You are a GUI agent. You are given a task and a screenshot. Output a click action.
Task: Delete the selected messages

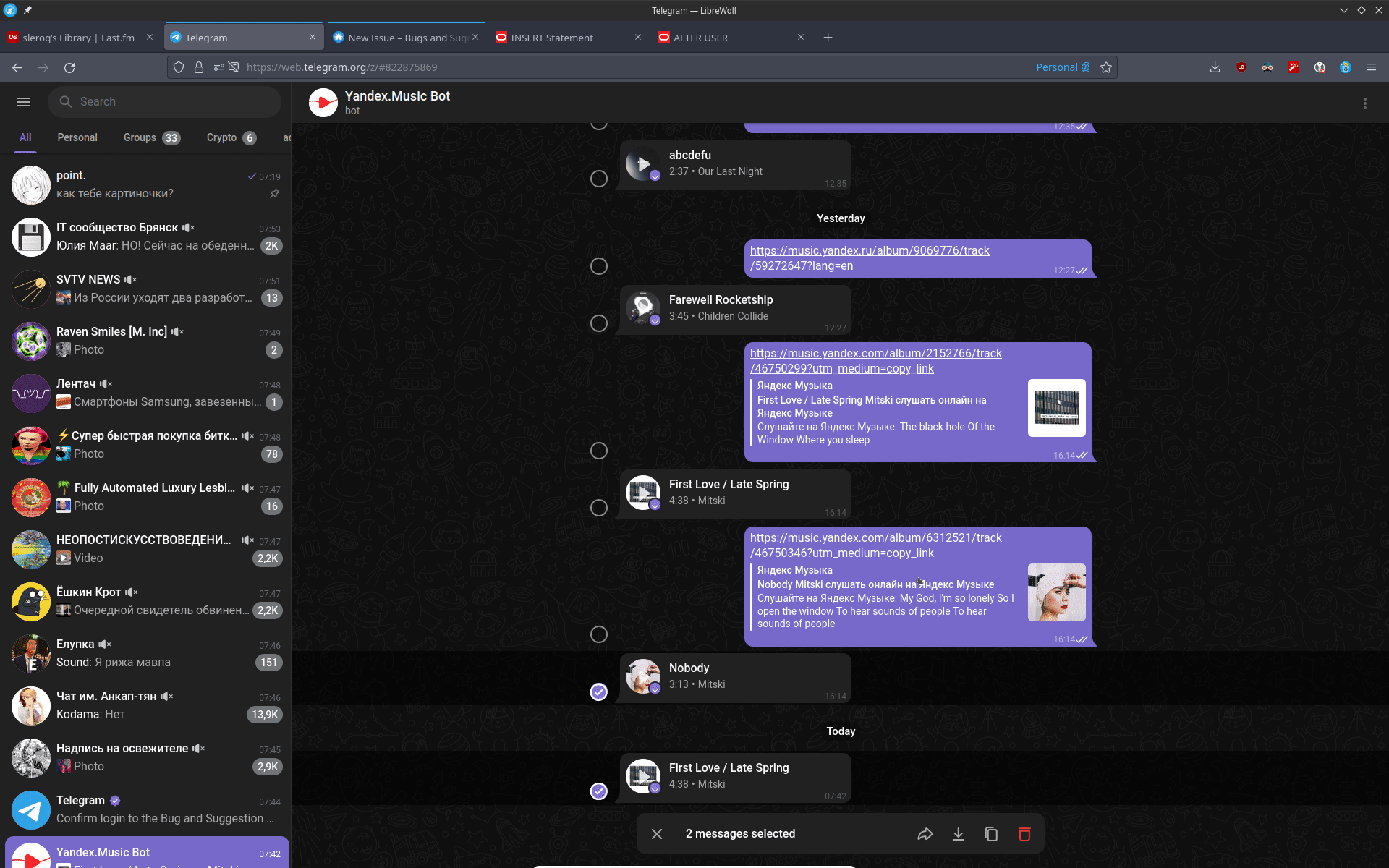pos(1024,834)
